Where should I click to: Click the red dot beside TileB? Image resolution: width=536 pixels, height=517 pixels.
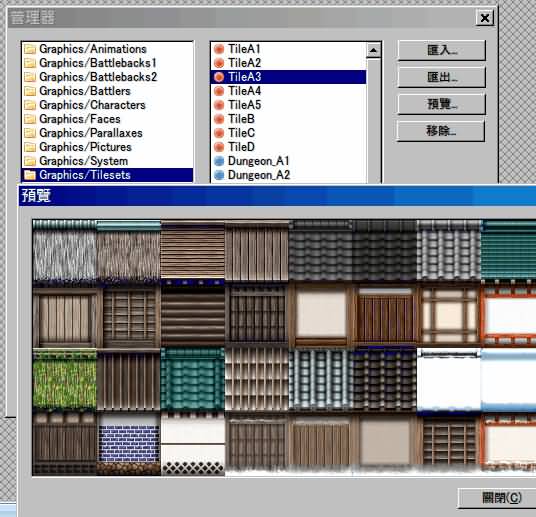(x=219, y=119)
